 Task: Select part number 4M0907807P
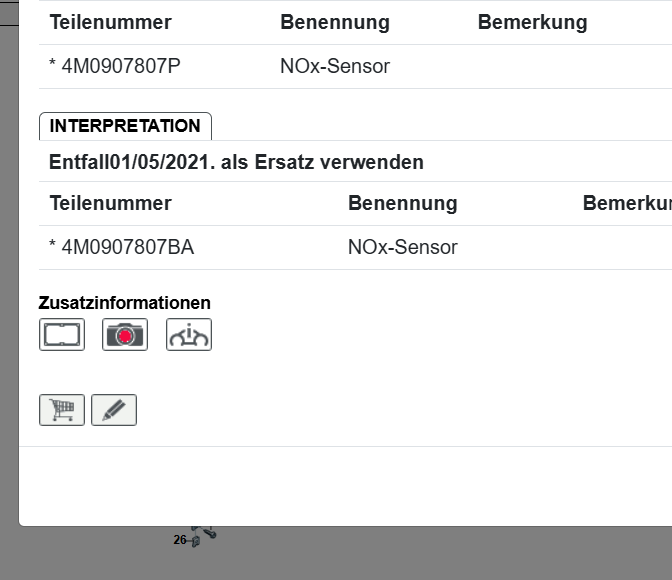115,67
